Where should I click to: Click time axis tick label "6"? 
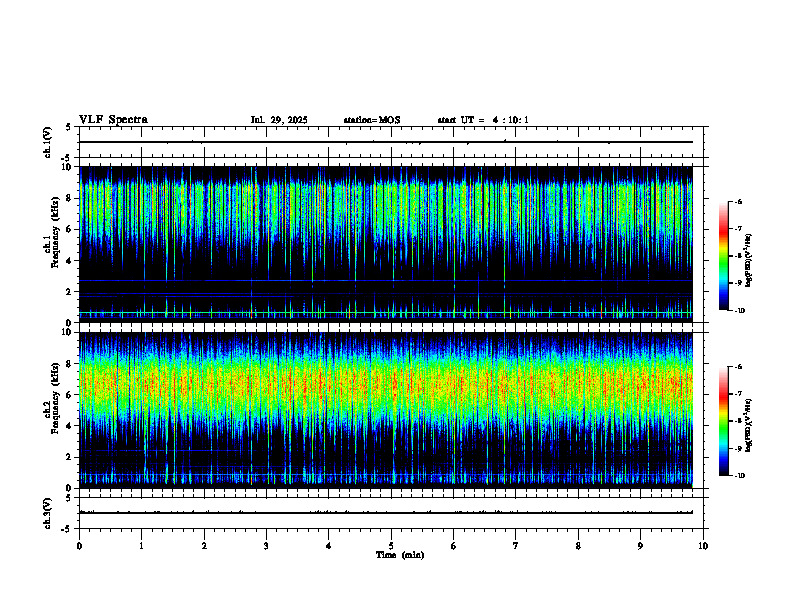coord(453,546)
